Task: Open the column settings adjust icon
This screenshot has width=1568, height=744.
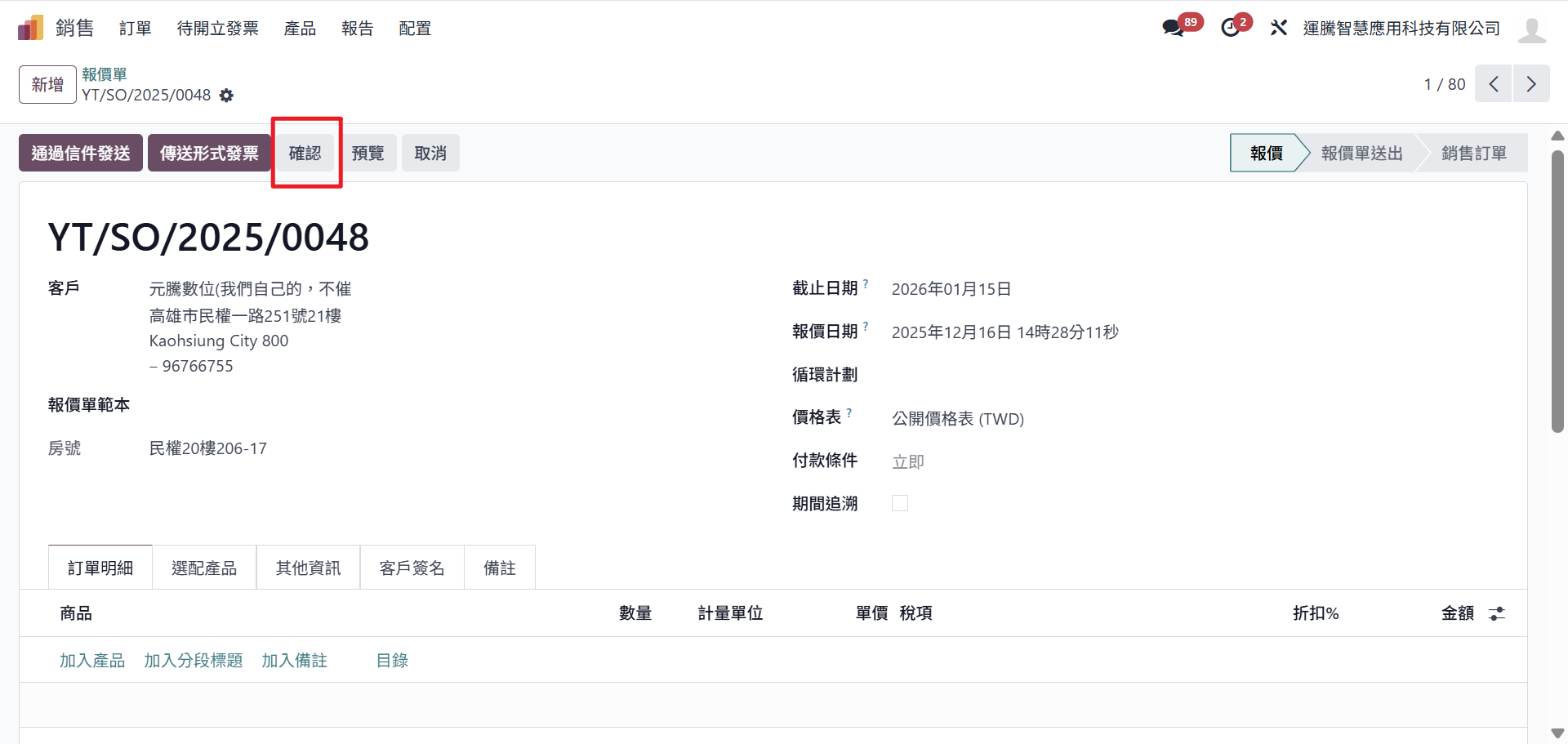Action: pos(1496,613)
